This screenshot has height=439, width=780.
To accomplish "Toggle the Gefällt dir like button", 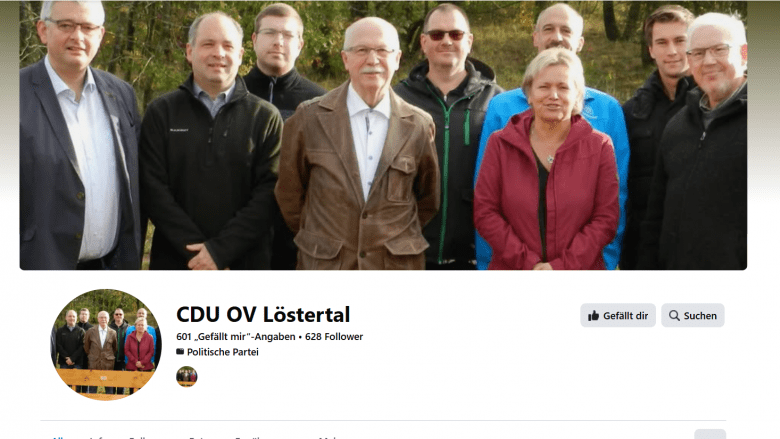I will (618, 315).
